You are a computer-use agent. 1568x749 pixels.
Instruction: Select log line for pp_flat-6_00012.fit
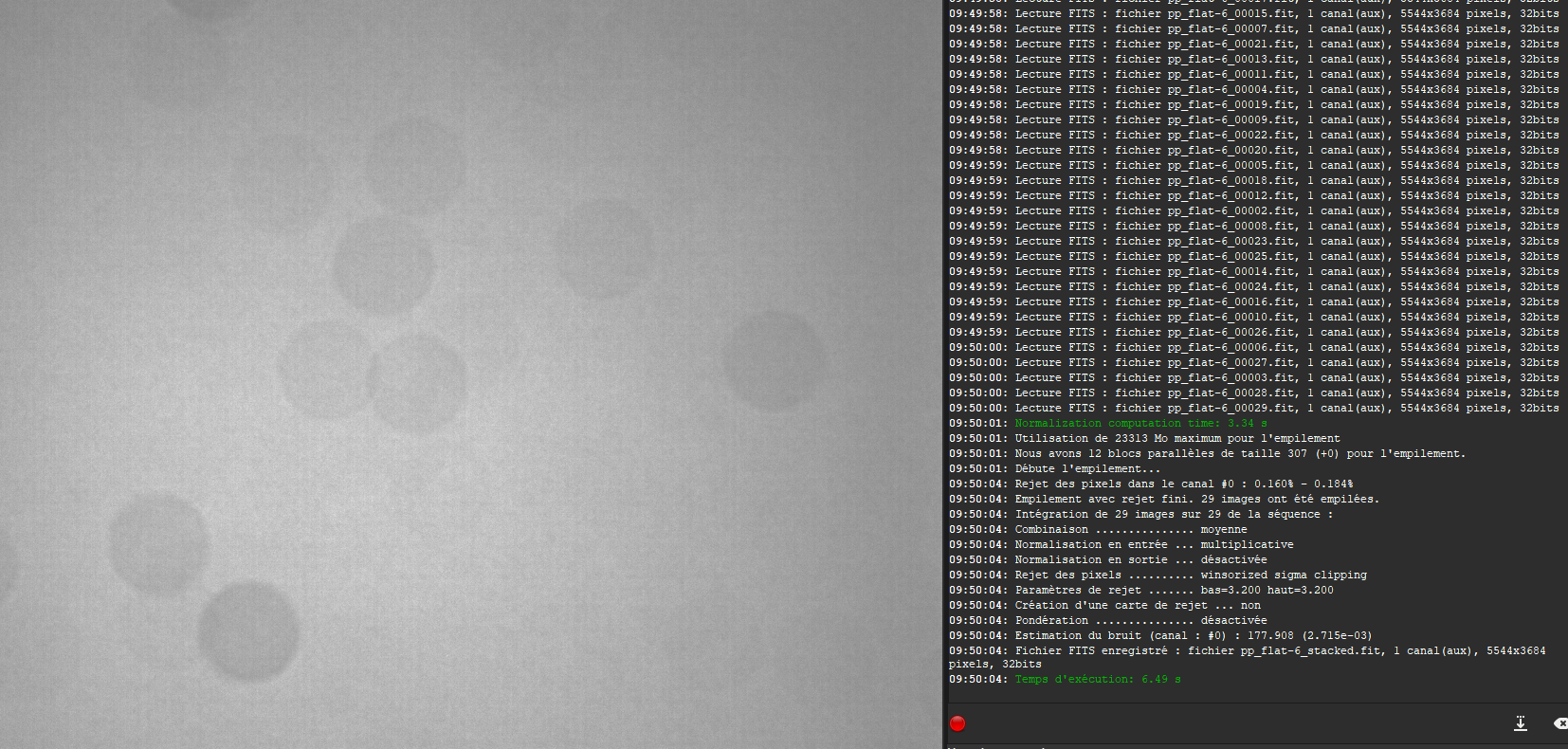point(1254,195)
